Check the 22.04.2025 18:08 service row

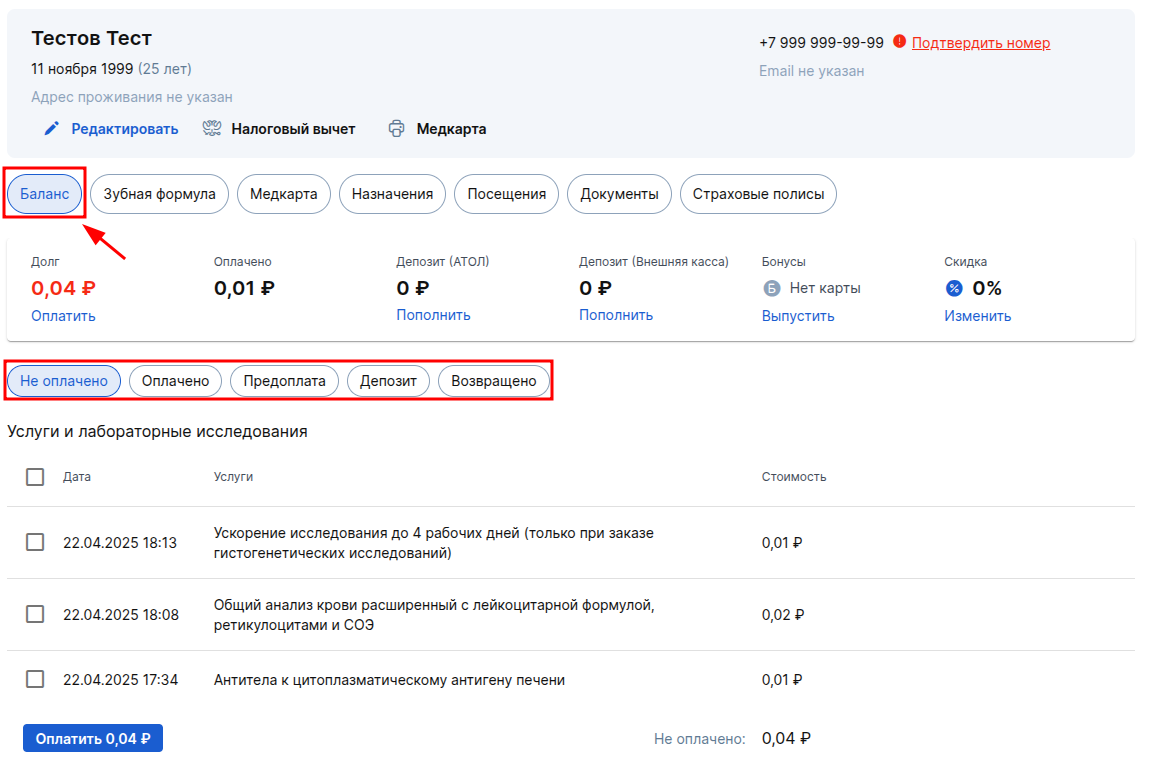coord(35,614)
